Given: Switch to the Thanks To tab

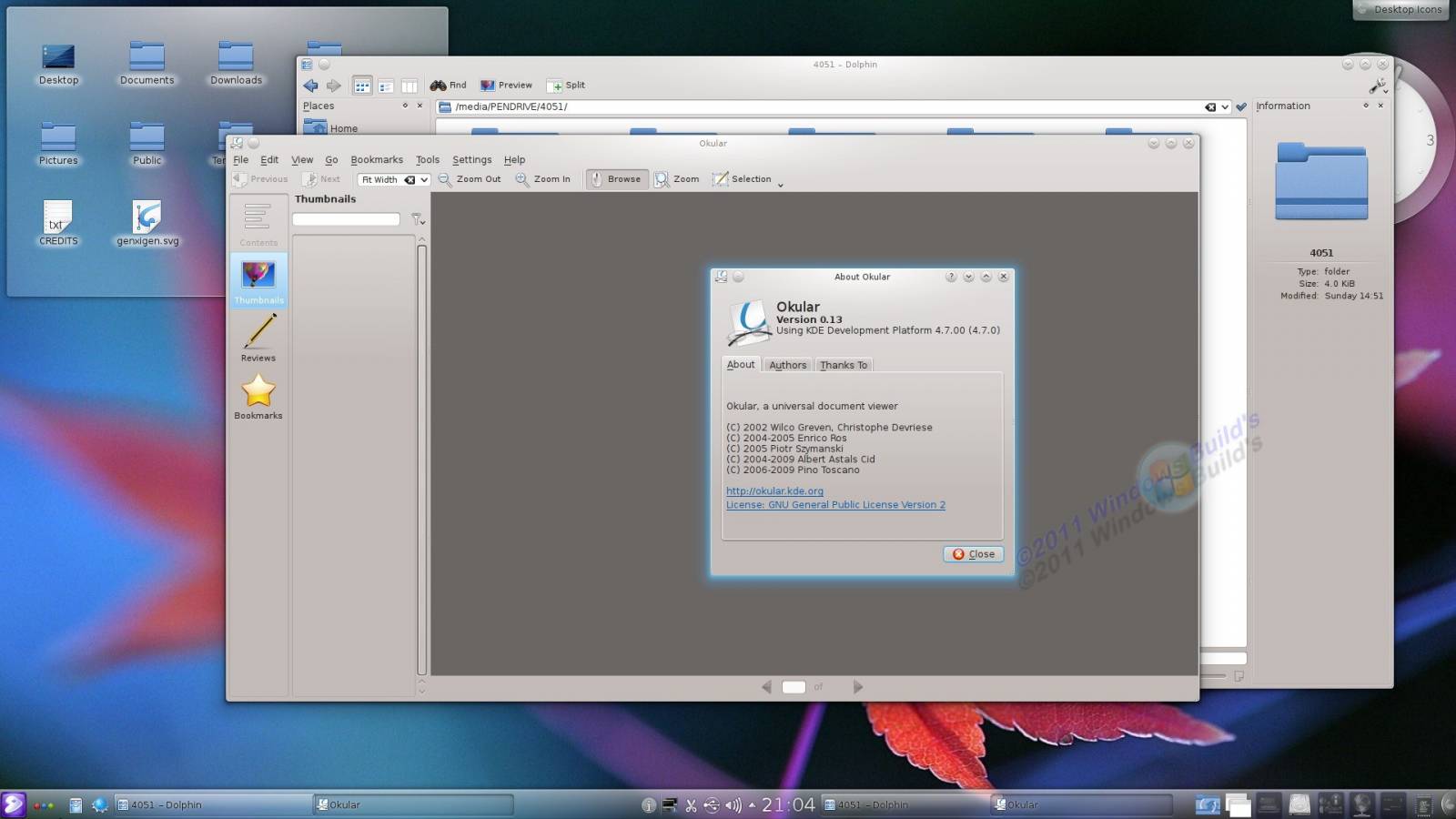Looking at the screenshot, I should 844,365.
